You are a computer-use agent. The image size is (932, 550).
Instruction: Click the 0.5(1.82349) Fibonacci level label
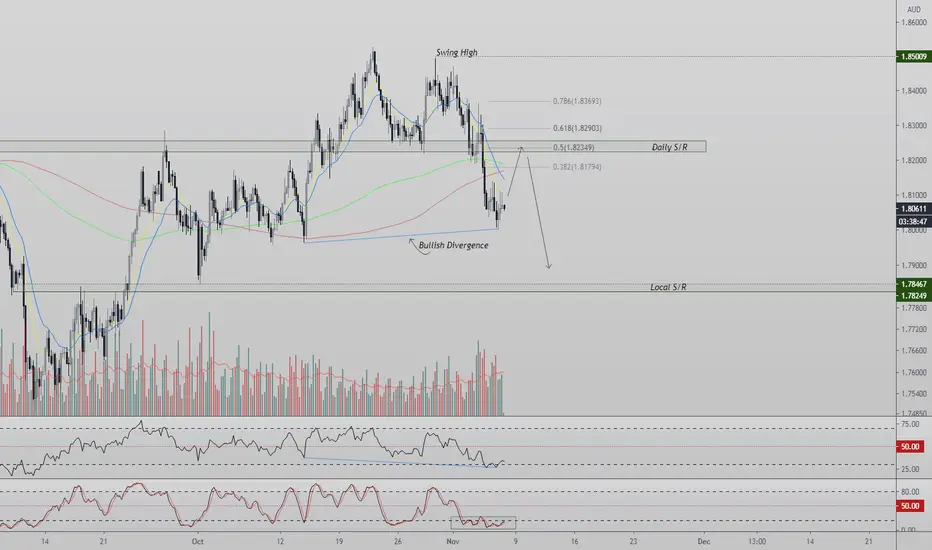573,147
